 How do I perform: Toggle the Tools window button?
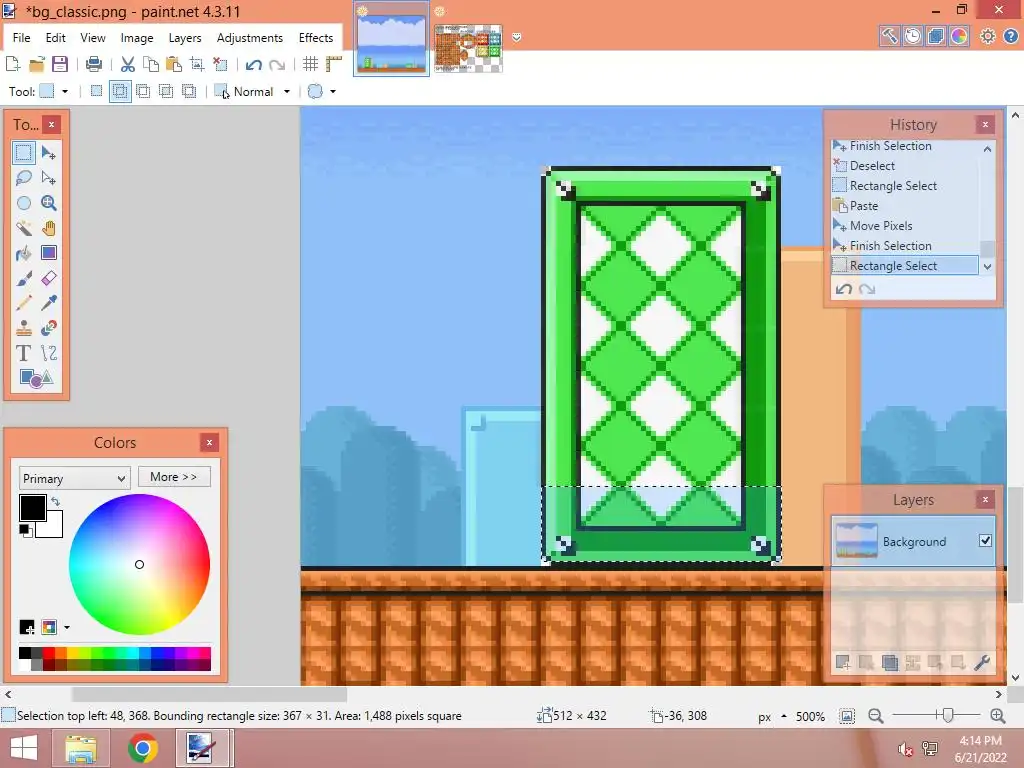(x=889, y=36)
